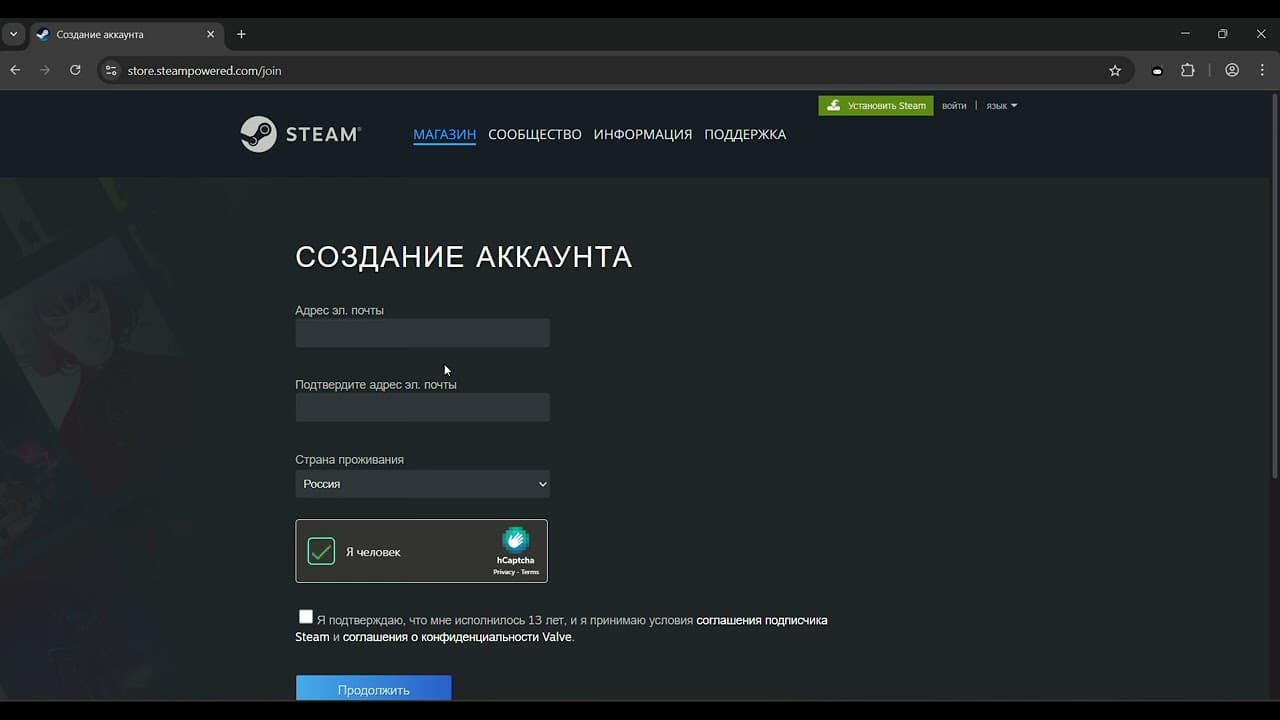Open the СООБЩЕСТВО menu
Viewport: 1280px width, 720px height.
[x=535, y=134]
